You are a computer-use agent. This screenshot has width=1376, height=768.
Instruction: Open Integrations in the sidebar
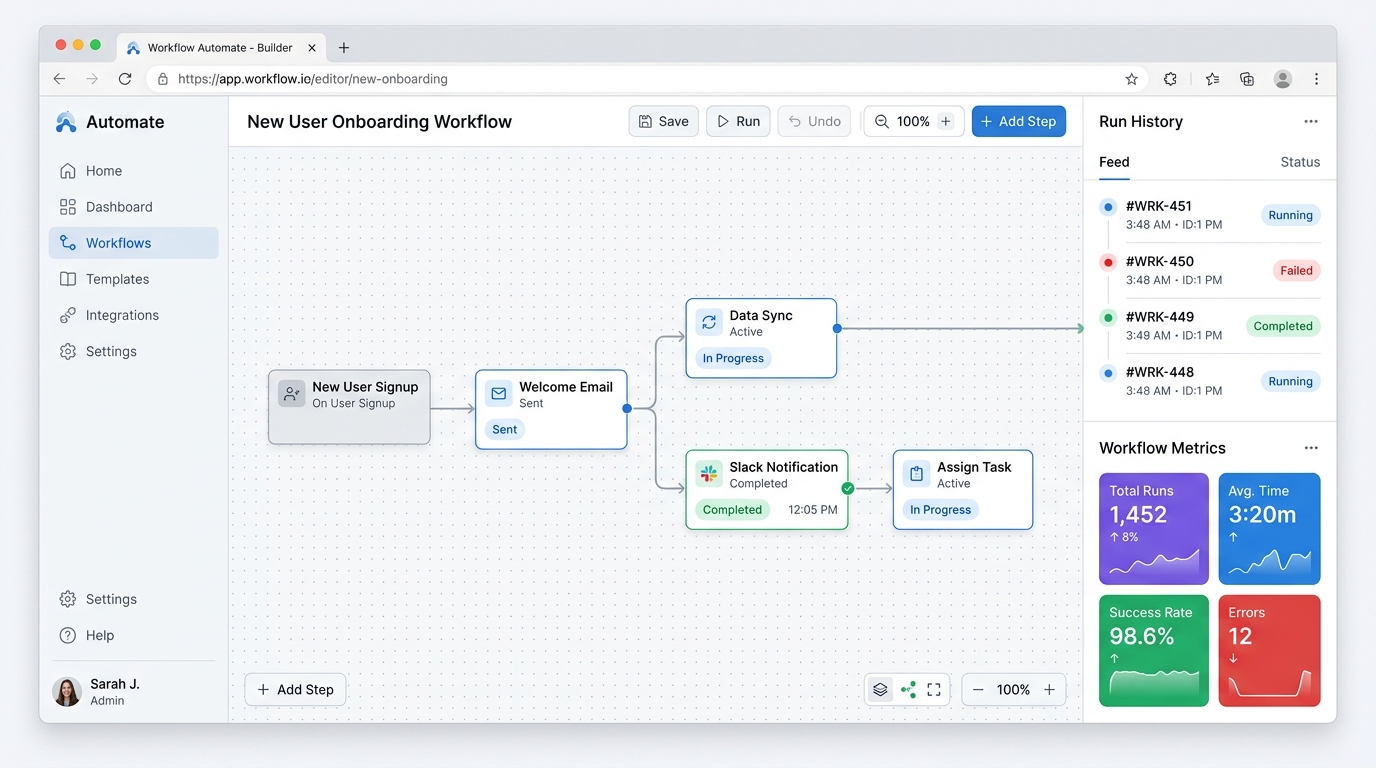click(x=134, y=315)
